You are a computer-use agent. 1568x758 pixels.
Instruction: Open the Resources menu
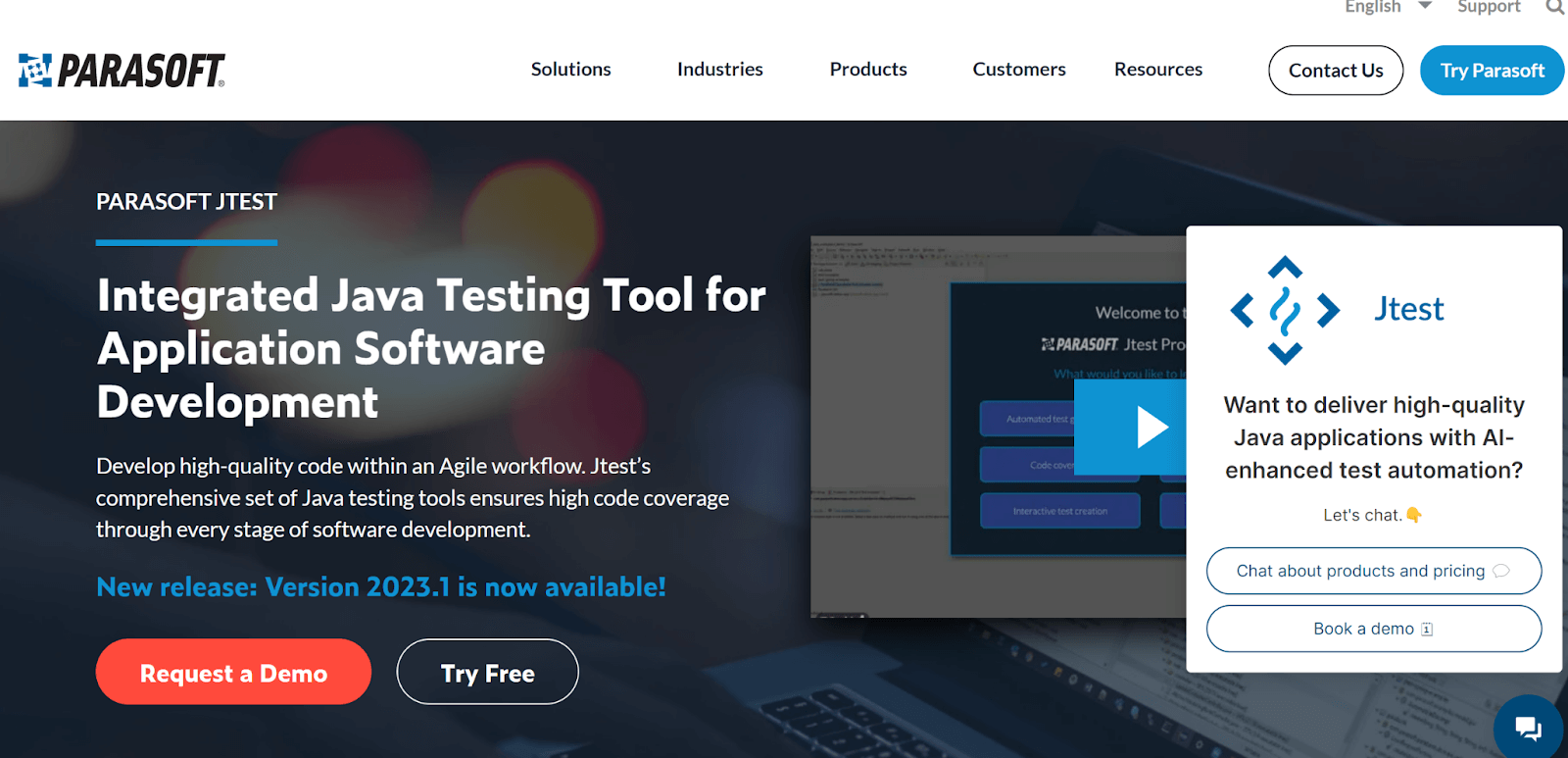coord(1158,70)
